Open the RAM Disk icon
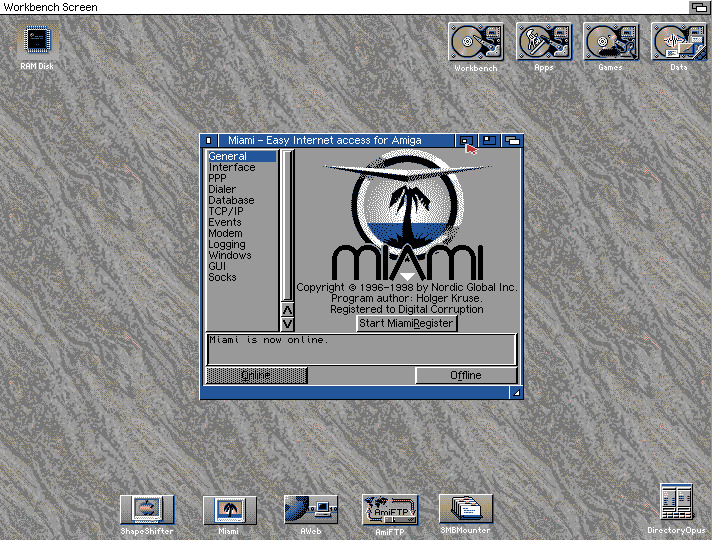The width and height of the screenshot is (712, 540). [x=37, y=41]
